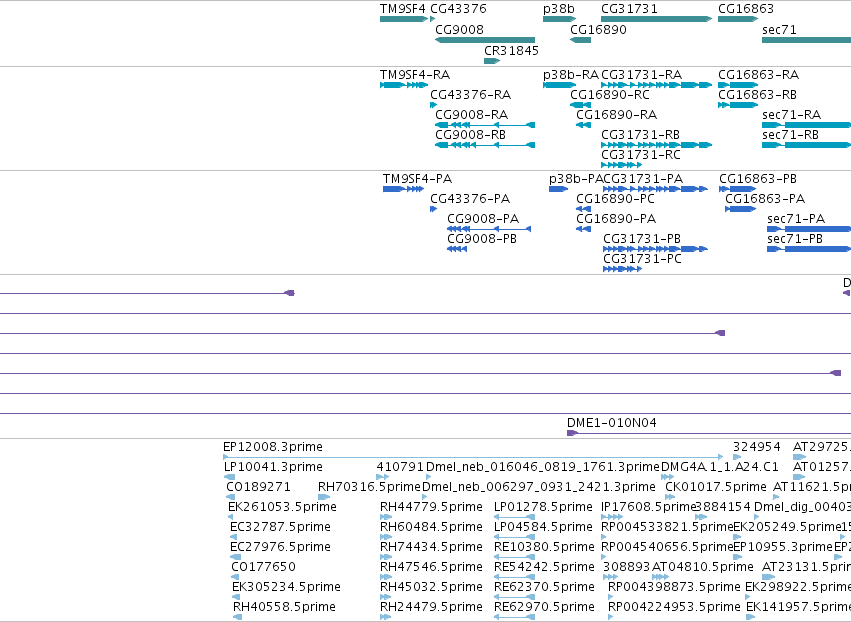Click the CG16863-PA protein feature

pyautogui.click(x=740, y=209)
